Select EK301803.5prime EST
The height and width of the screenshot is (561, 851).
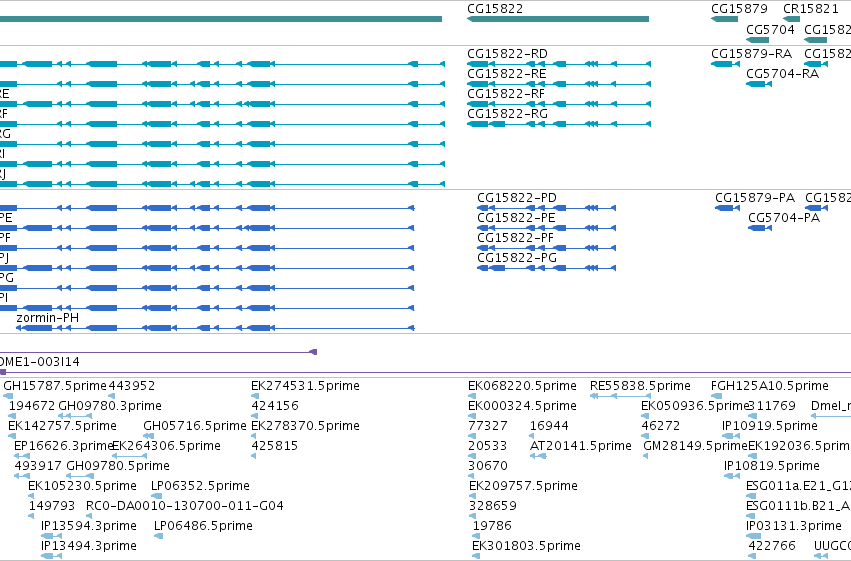click(475, 556)
